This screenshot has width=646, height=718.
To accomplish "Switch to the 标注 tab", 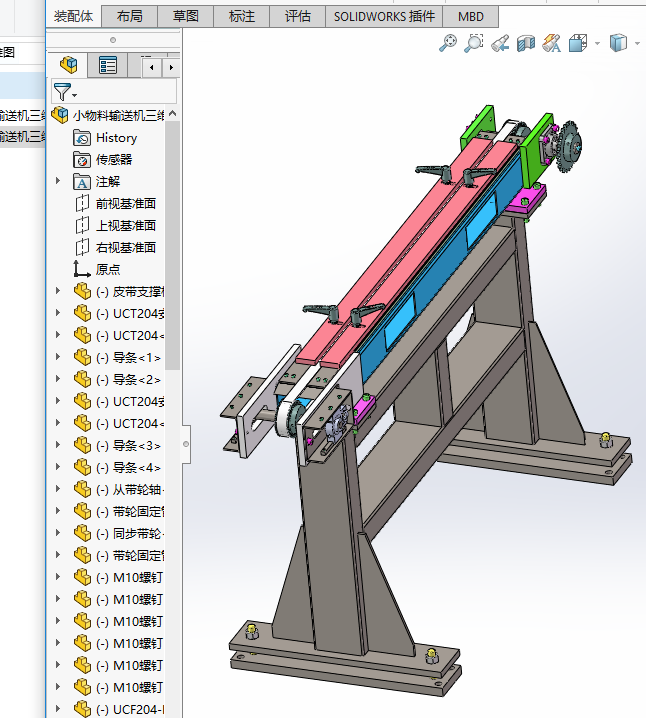I will pyautogui.click(x=242, y=16).
